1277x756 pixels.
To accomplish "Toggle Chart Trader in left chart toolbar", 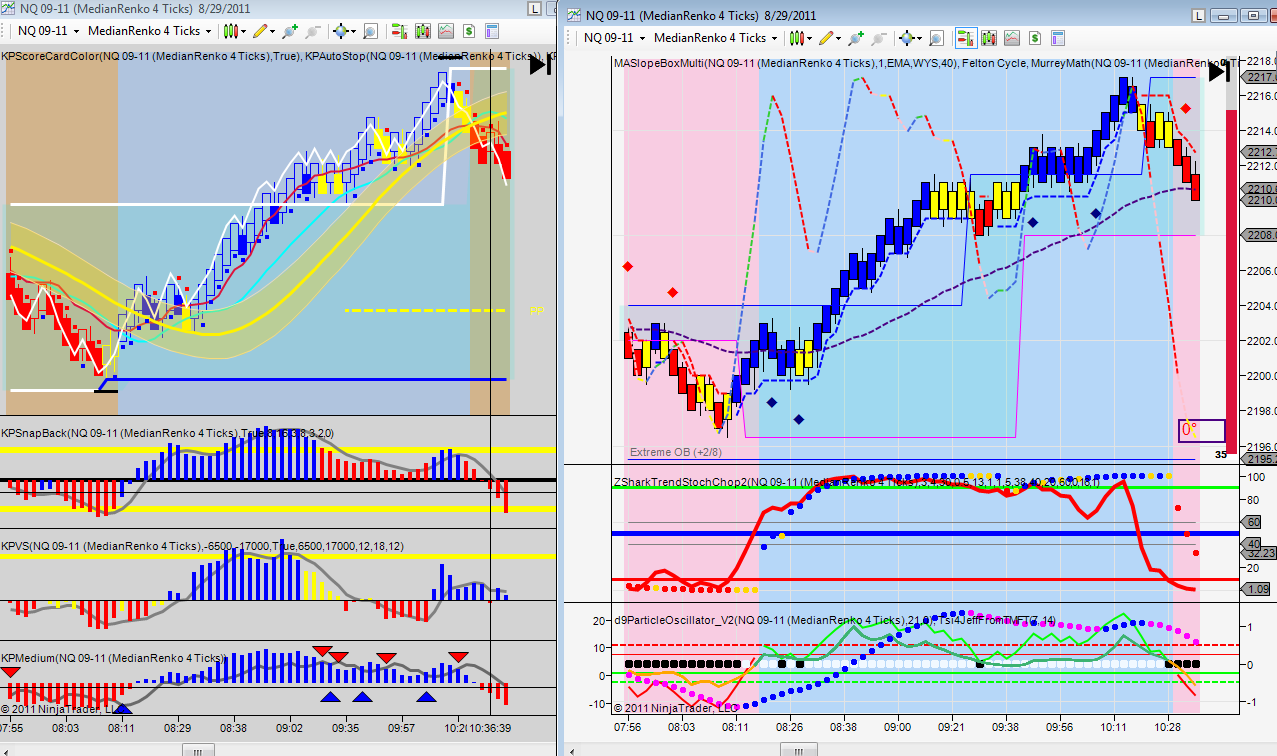I will [x=398, y=31].
